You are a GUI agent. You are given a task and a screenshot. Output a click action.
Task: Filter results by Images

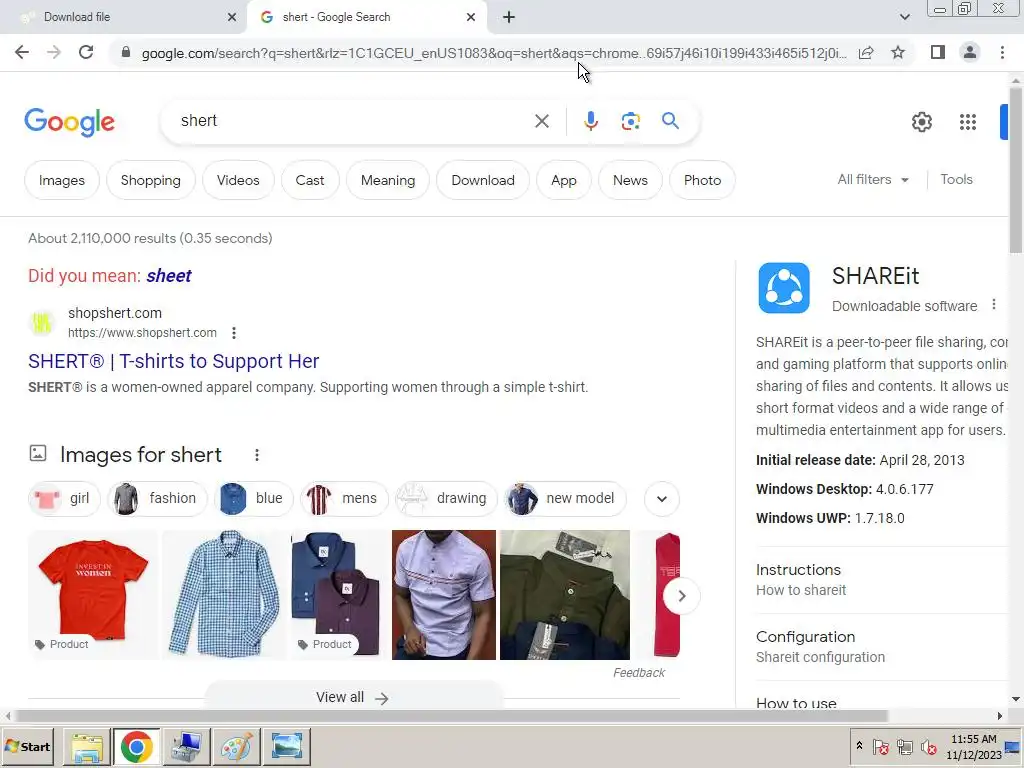(x=62, y=180)
